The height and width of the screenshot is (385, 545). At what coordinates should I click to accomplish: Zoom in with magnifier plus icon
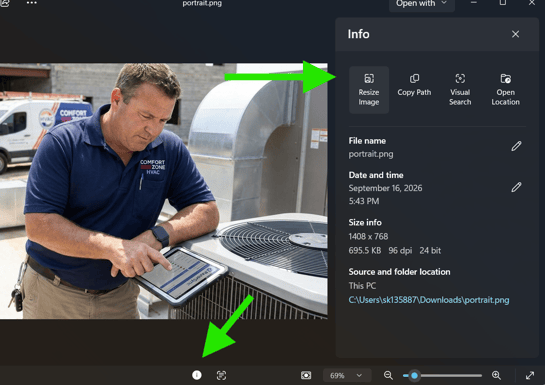tap(496, 375)
